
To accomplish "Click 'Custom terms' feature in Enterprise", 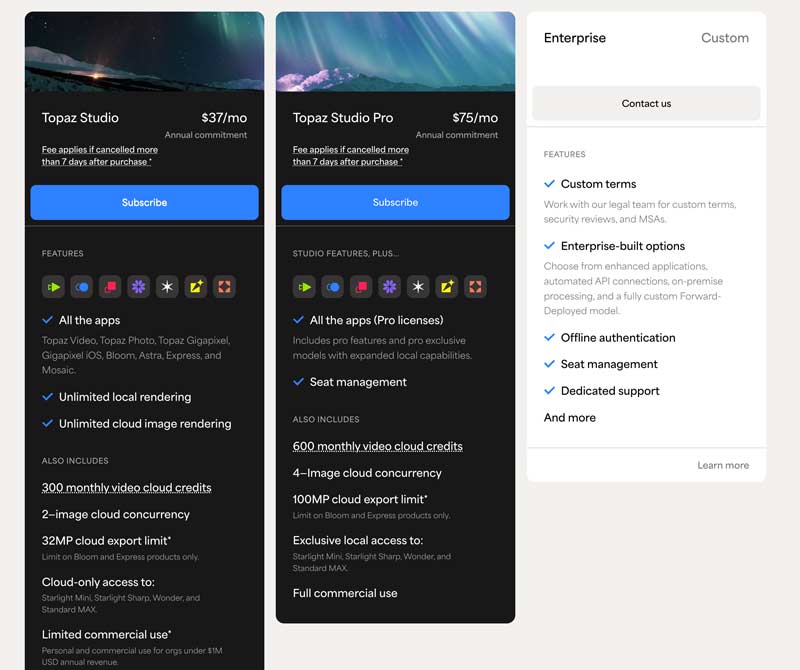I will pyautogui.click(x=598, y=184).
